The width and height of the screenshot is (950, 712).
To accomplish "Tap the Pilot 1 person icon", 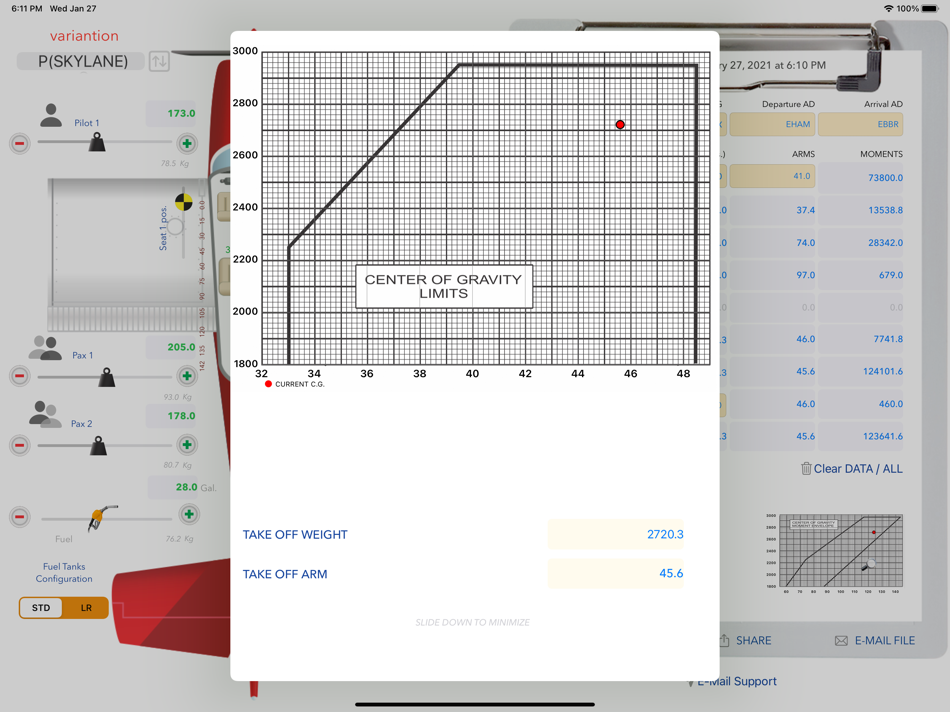I will tap(51, 115).
